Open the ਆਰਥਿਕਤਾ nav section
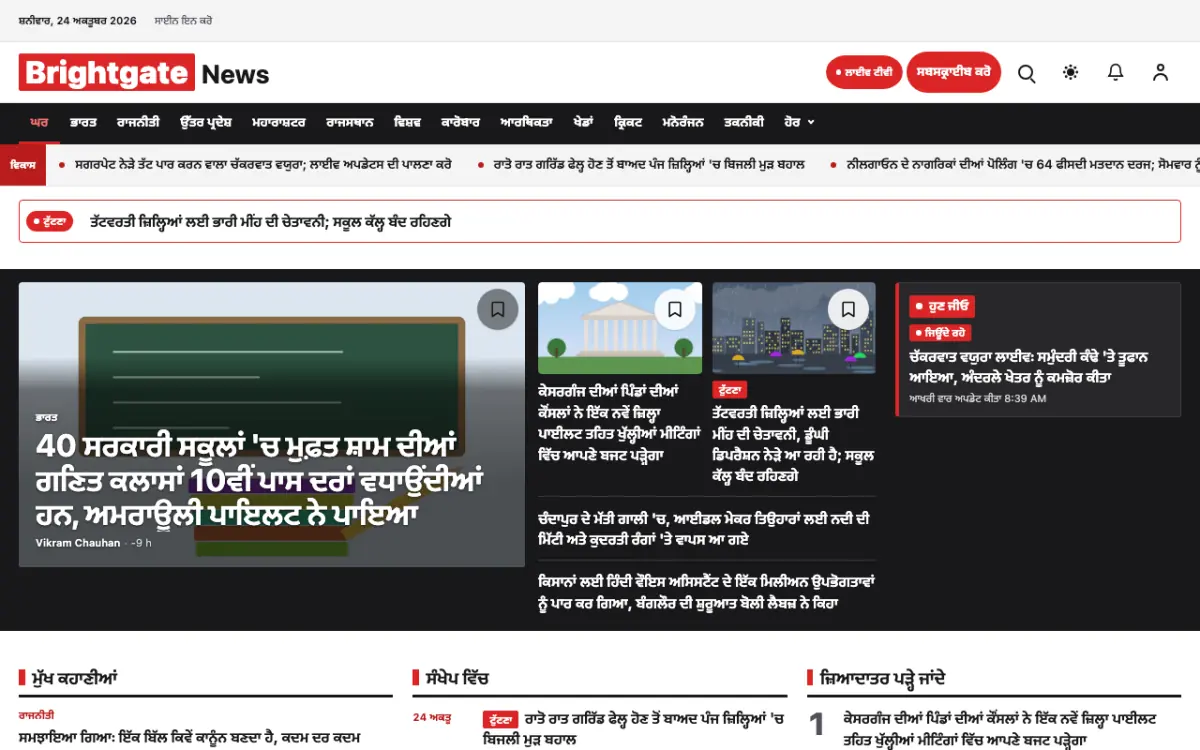This screenshot has width=1200, height=750. tap(526, 122)
